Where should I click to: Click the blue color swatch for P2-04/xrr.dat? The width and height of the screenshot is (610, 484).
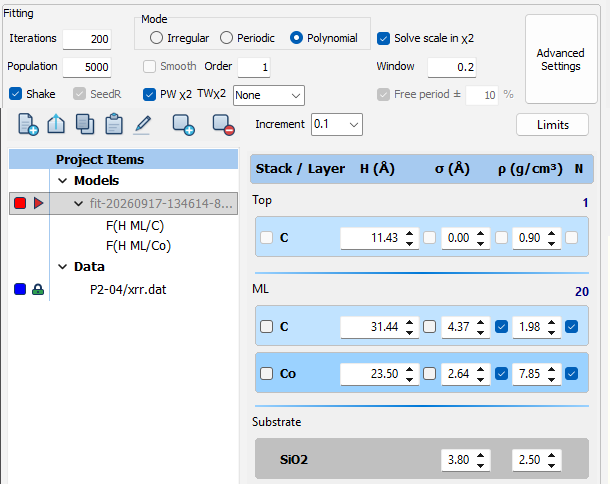tap(20, 289)
